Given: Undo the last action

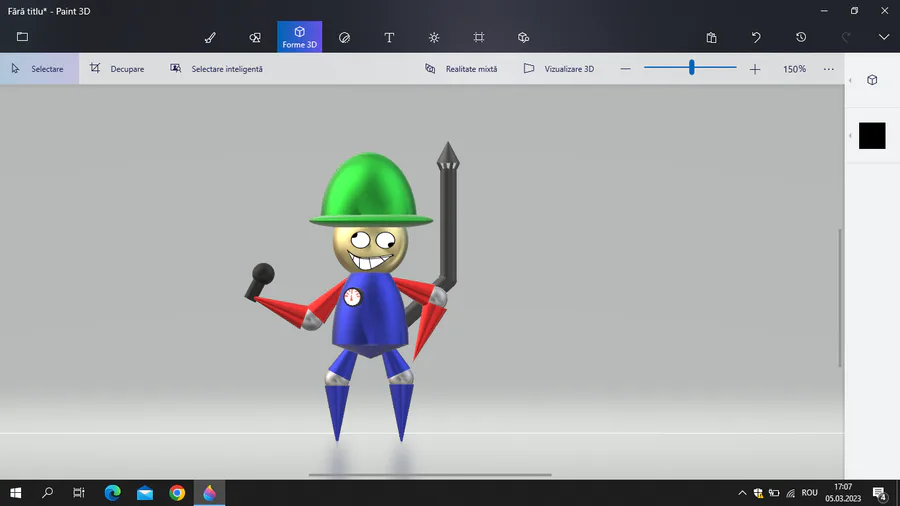Looking at the screenshot, I should click(x=756, y=37).
